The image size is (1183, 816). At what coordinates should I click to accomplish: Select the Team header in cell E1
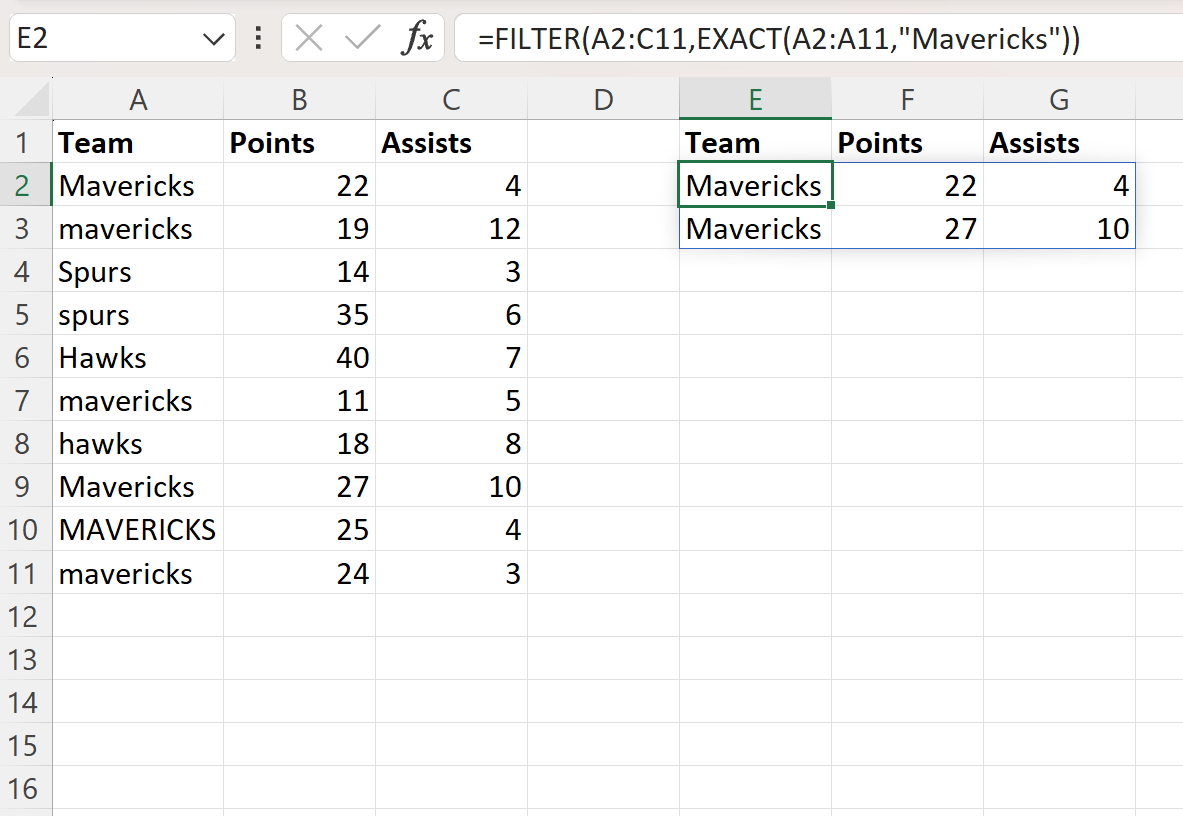755,142
